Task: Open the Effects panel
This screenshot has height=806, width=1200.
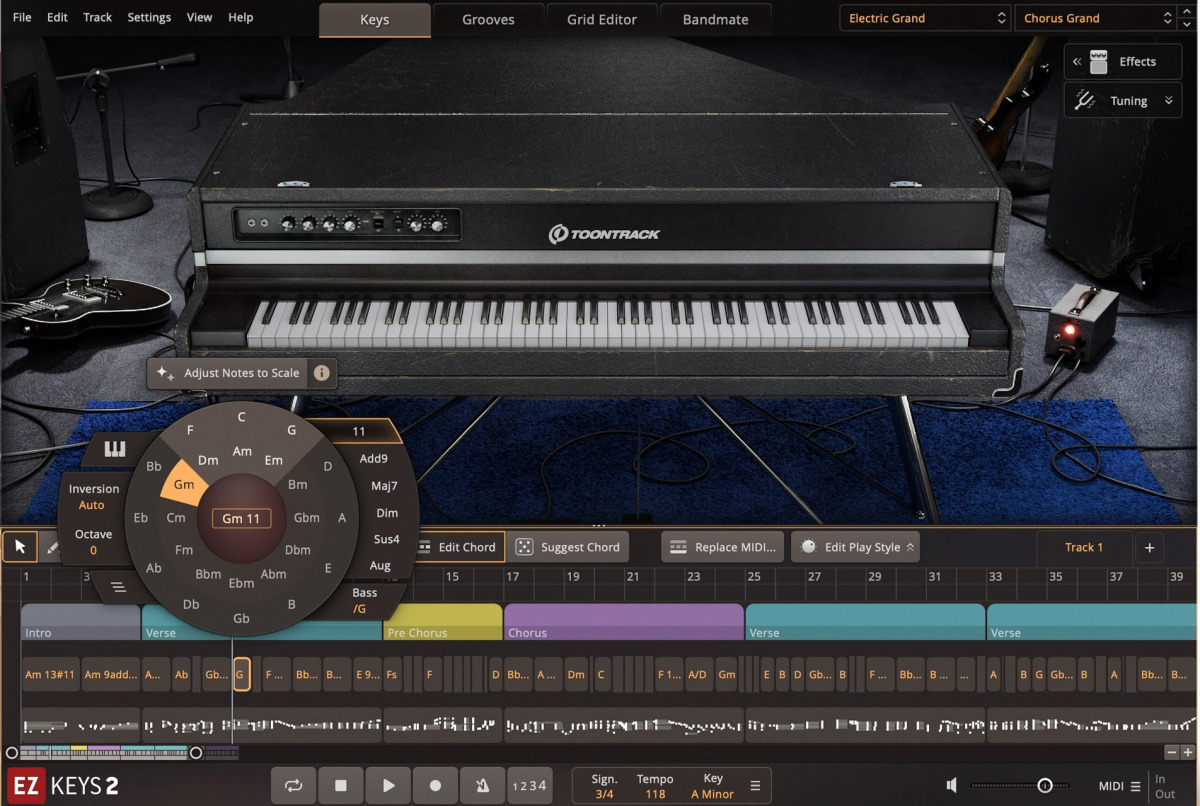Action: tap(1122, 61)
